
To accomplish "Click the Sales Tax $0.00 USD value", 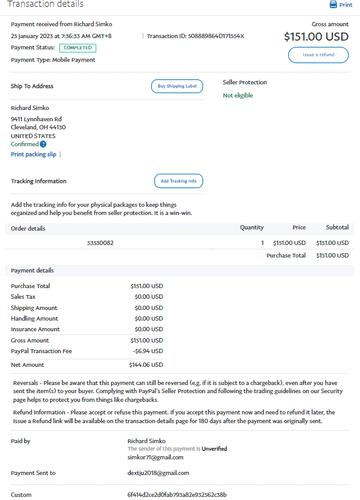I will [x=149, y=297].
